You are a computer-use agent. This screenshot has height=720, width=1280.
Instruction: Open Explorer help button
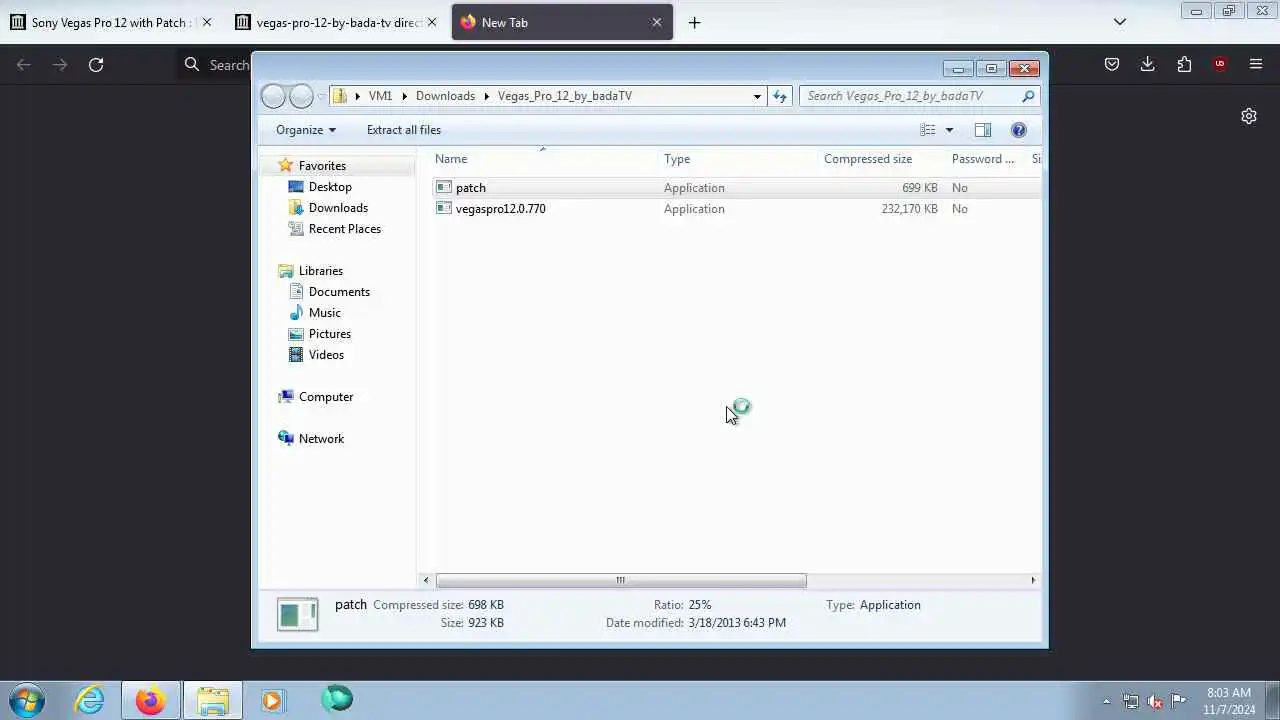coord(1019,130)
